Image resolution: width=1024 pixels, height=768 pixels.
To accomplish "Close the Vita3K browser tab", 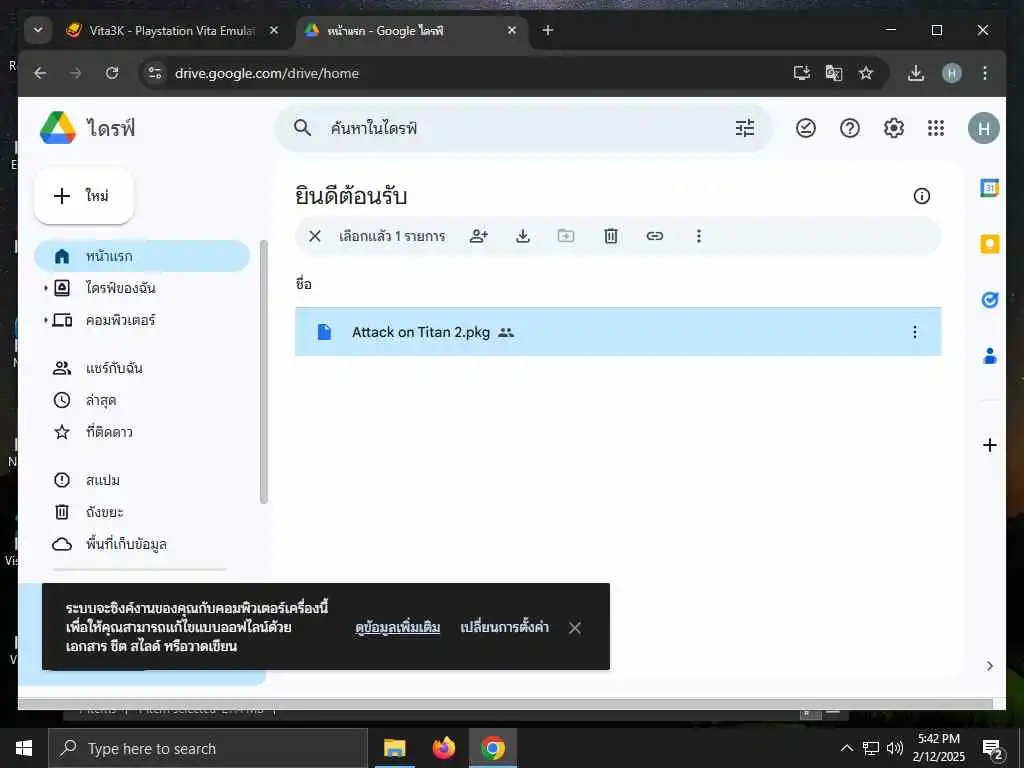I will coord(274,31).
